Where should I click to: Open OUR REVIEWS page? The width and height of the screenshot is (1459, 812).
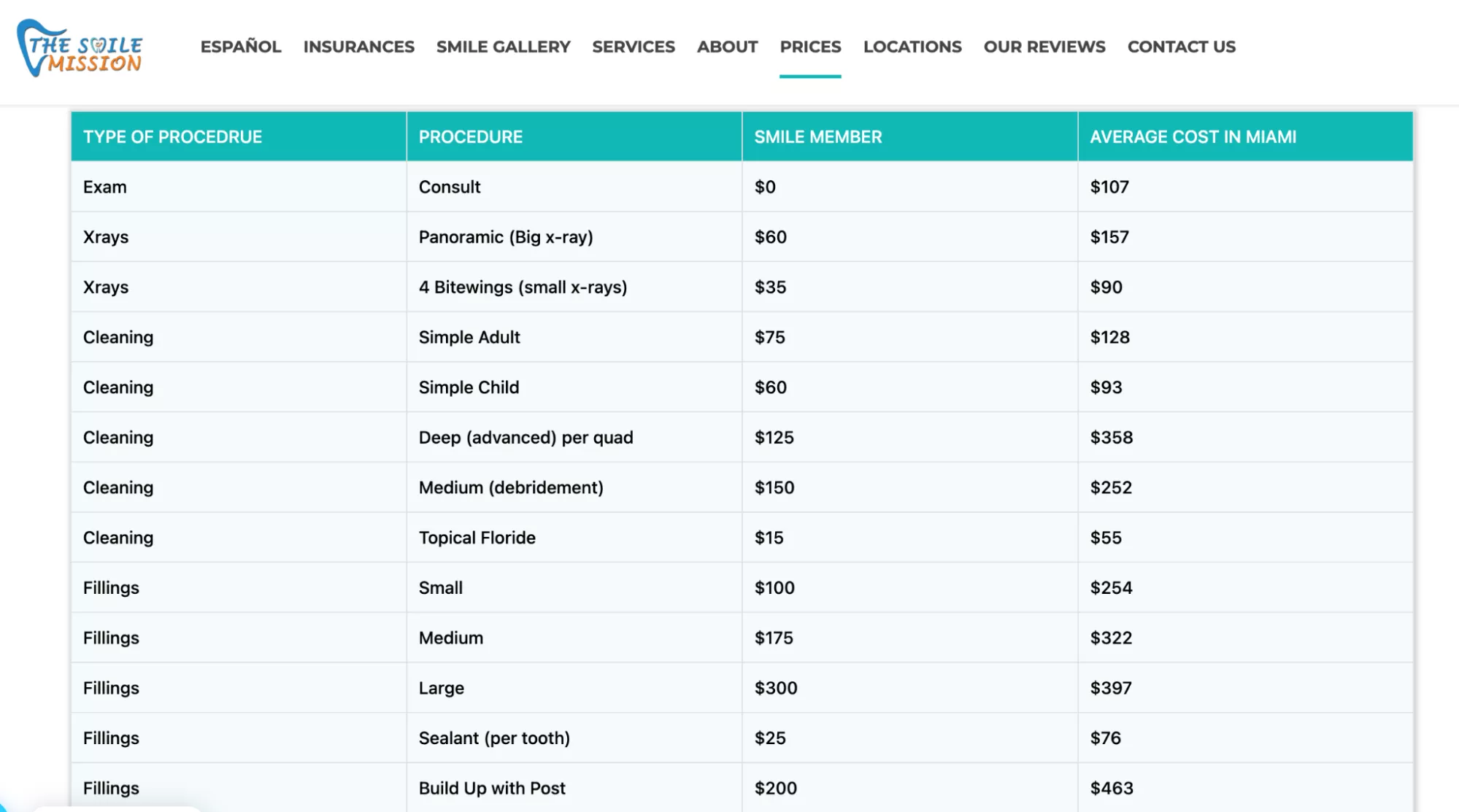(x=1044, y=46)
